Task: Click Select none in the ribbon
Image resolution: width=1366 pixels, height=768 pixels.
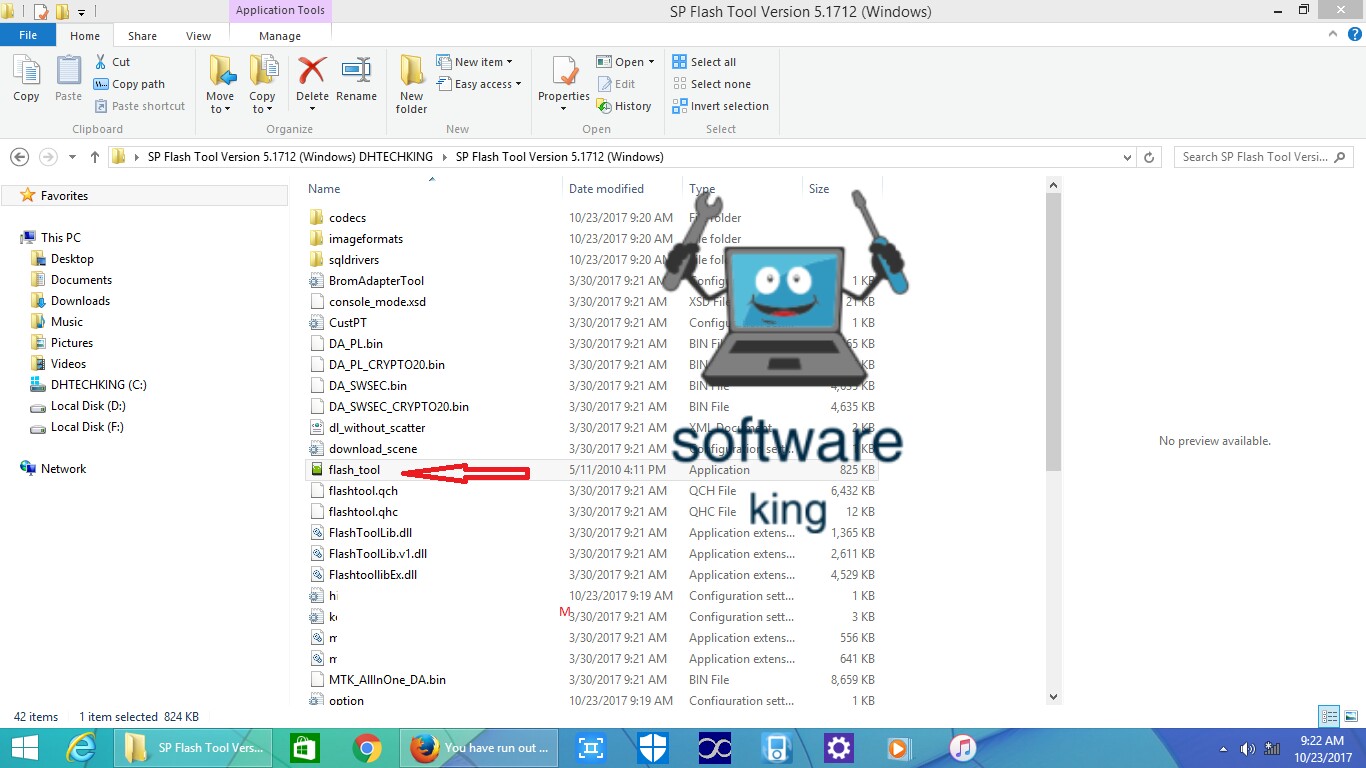Action: 711,84
